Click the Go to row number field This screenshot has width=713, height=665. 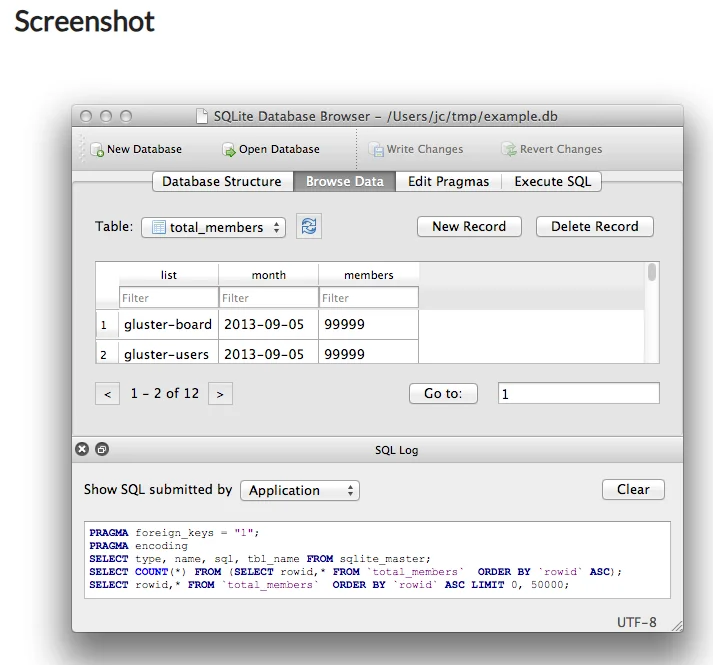click(578, 393)
